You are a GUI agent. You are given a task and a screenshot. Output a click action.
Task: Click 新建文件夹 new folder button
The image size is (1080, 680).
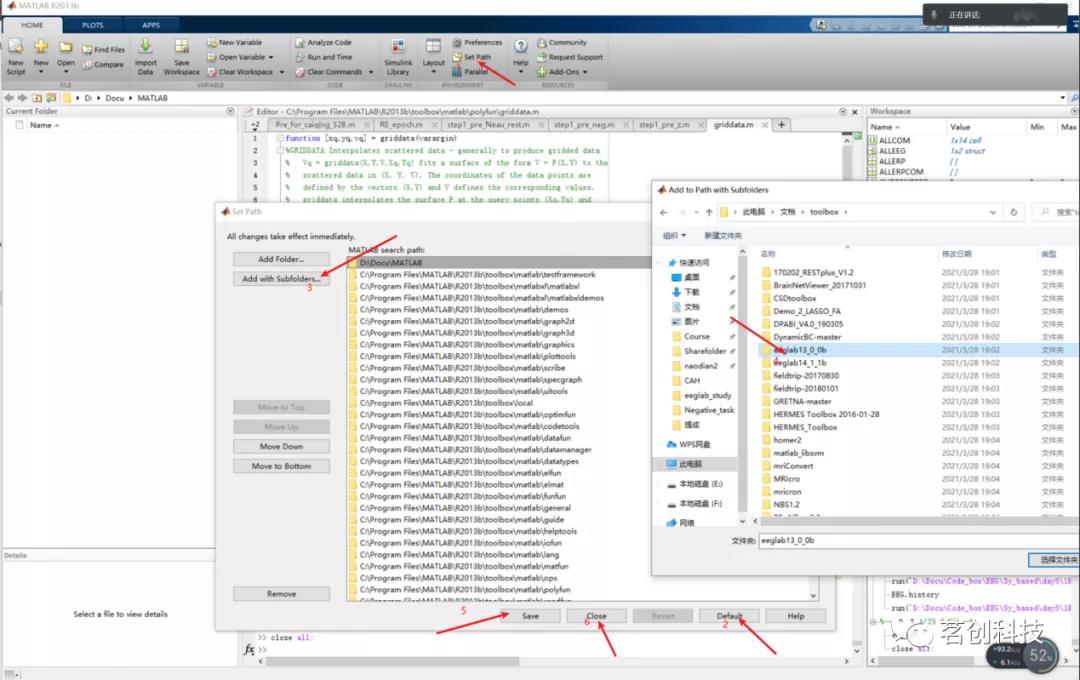tap(723, 236)
